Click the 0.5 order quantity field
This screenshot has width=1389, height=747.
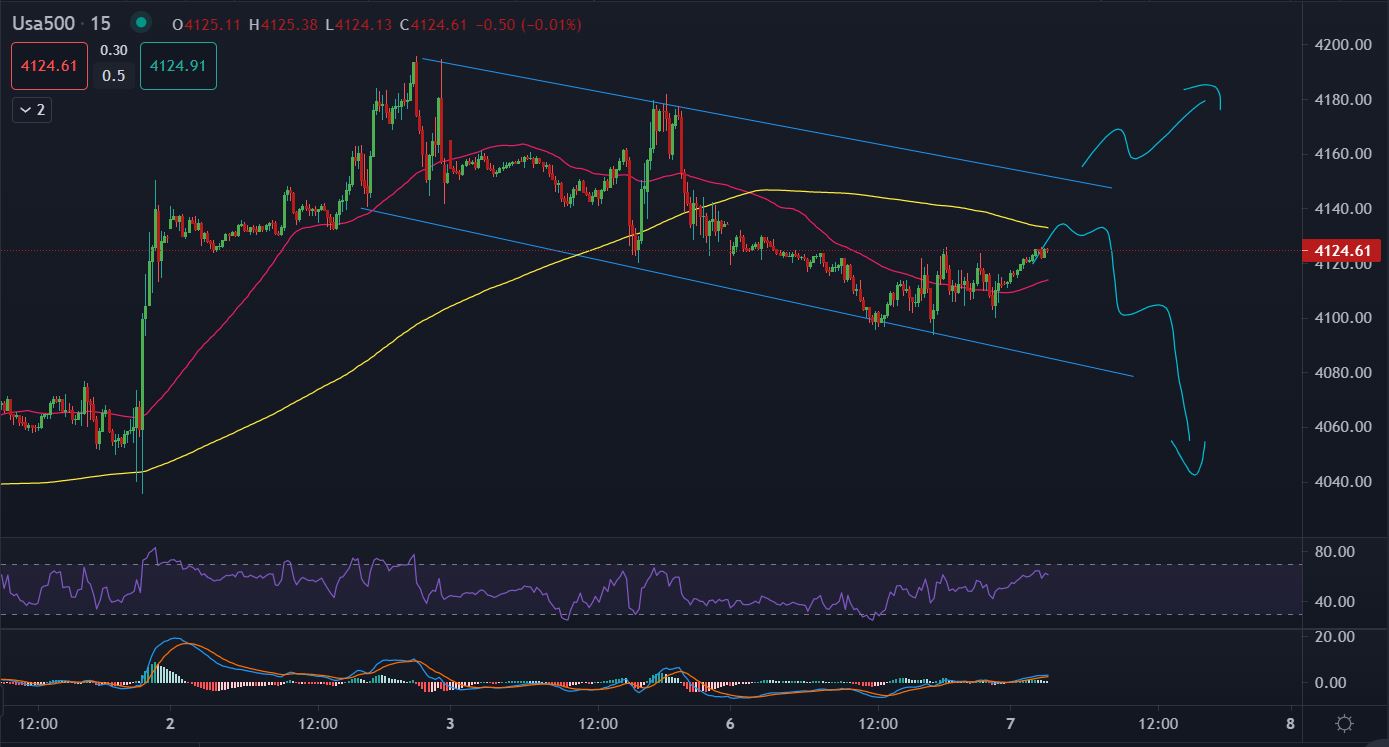(114, 76)
